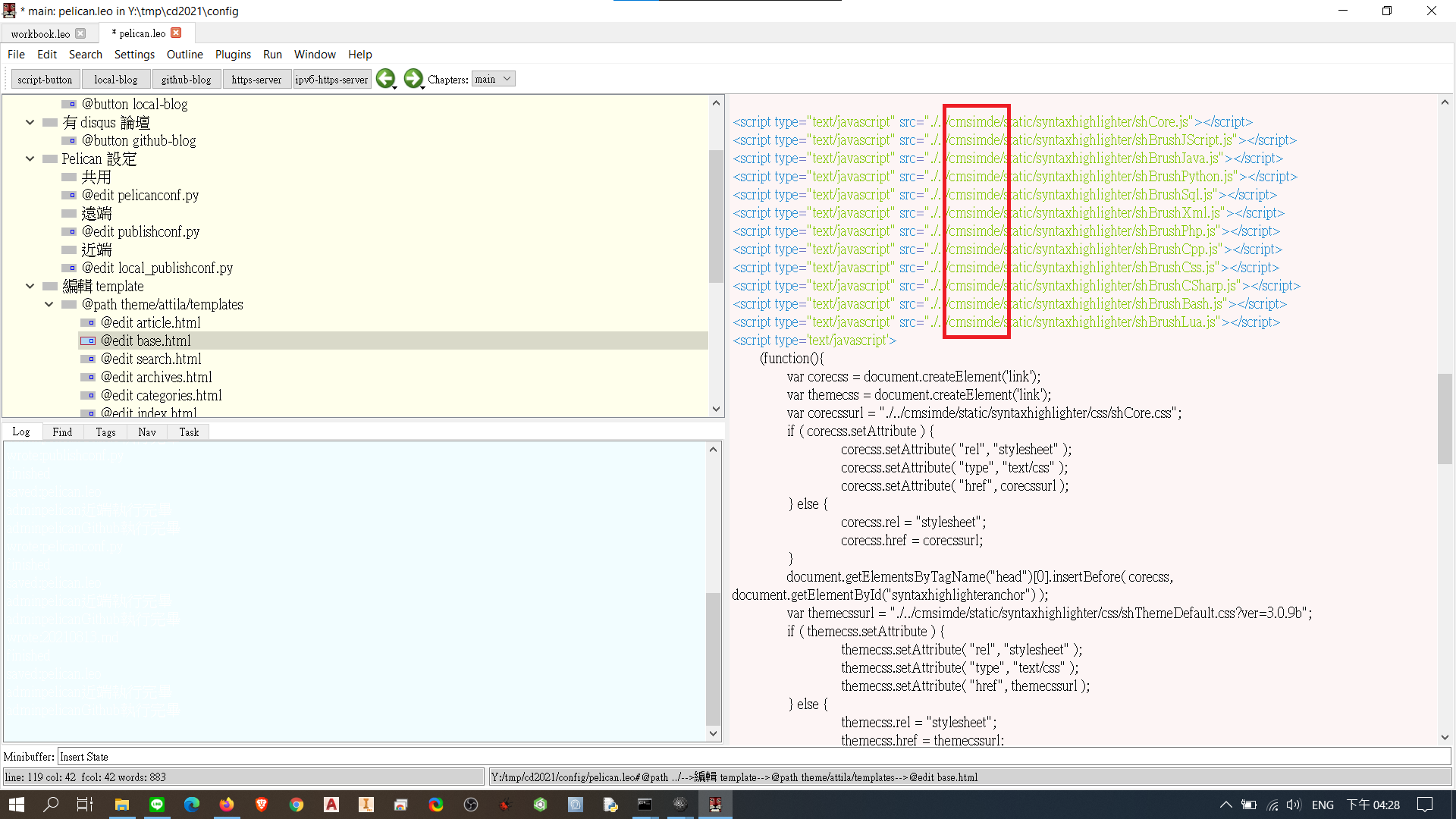Viewport: 1456px width, 819px height.
Task: Close the workbook.leo tab
Action: tap(80, 33)
